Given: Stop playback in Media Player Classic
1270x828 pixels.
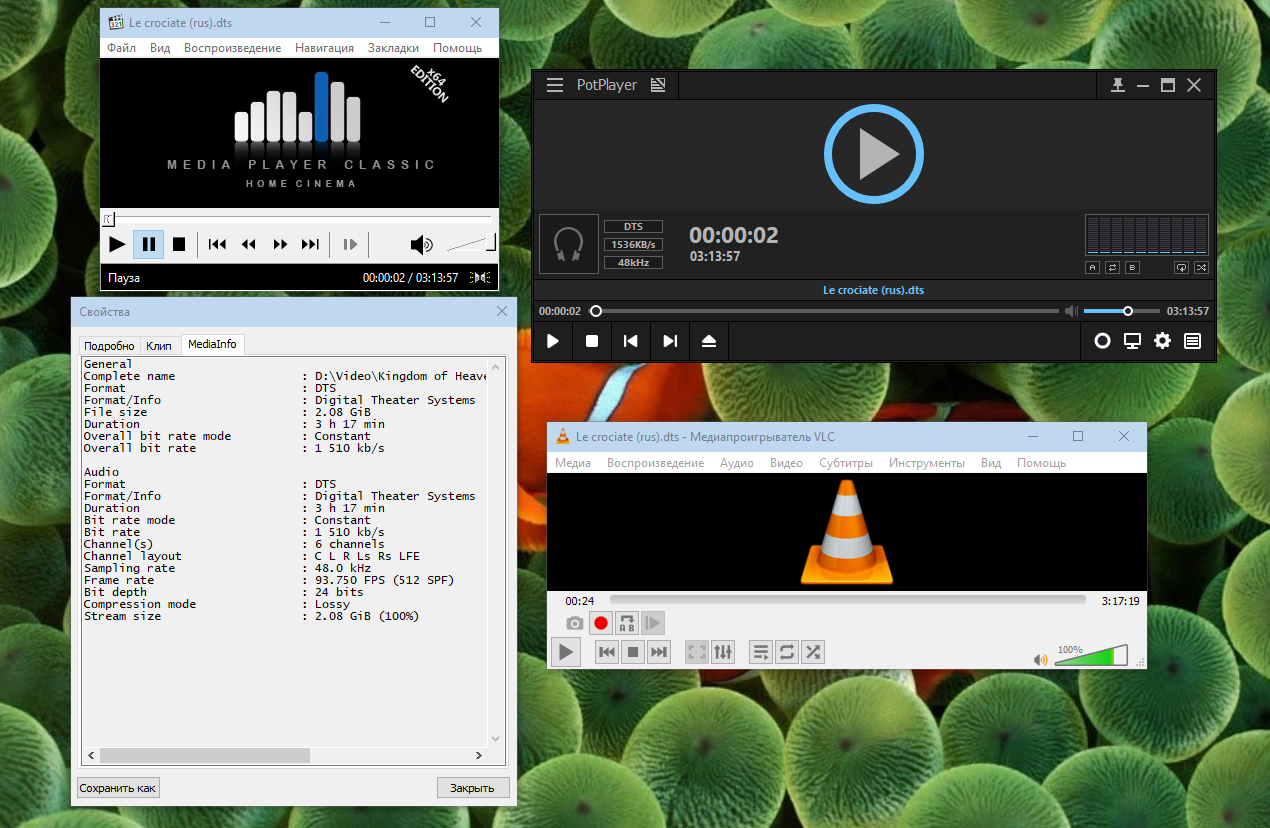Looking at the screenshot, I should [x=179, y=244].
